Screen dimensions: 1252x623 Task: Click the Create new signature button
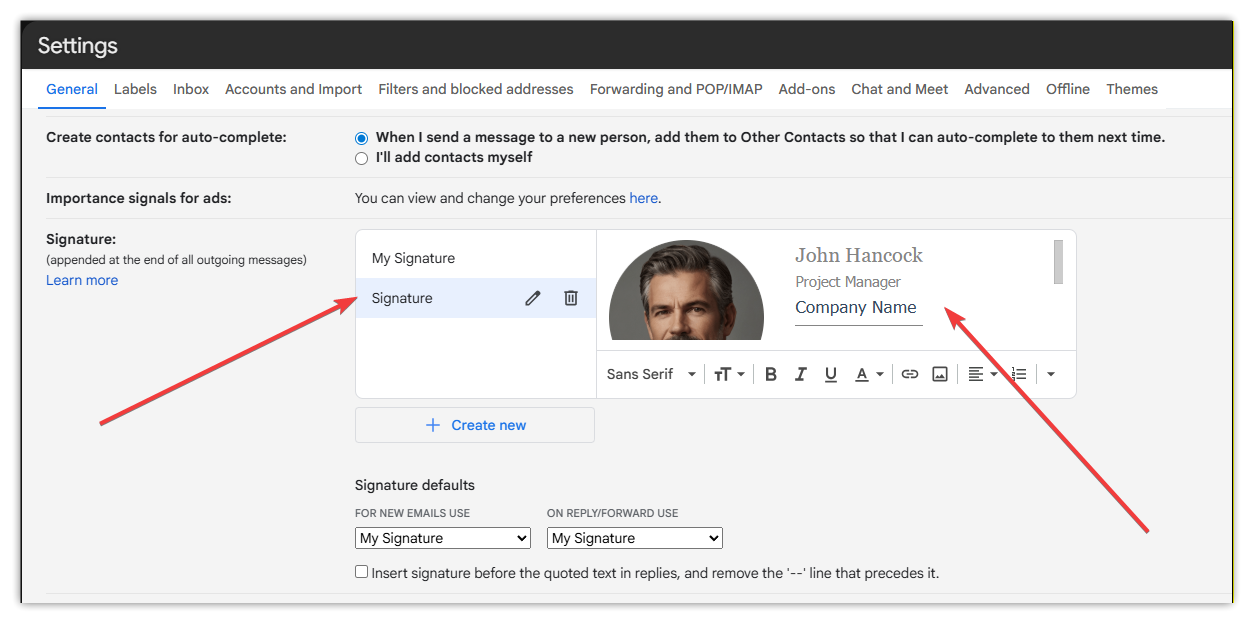475,425
